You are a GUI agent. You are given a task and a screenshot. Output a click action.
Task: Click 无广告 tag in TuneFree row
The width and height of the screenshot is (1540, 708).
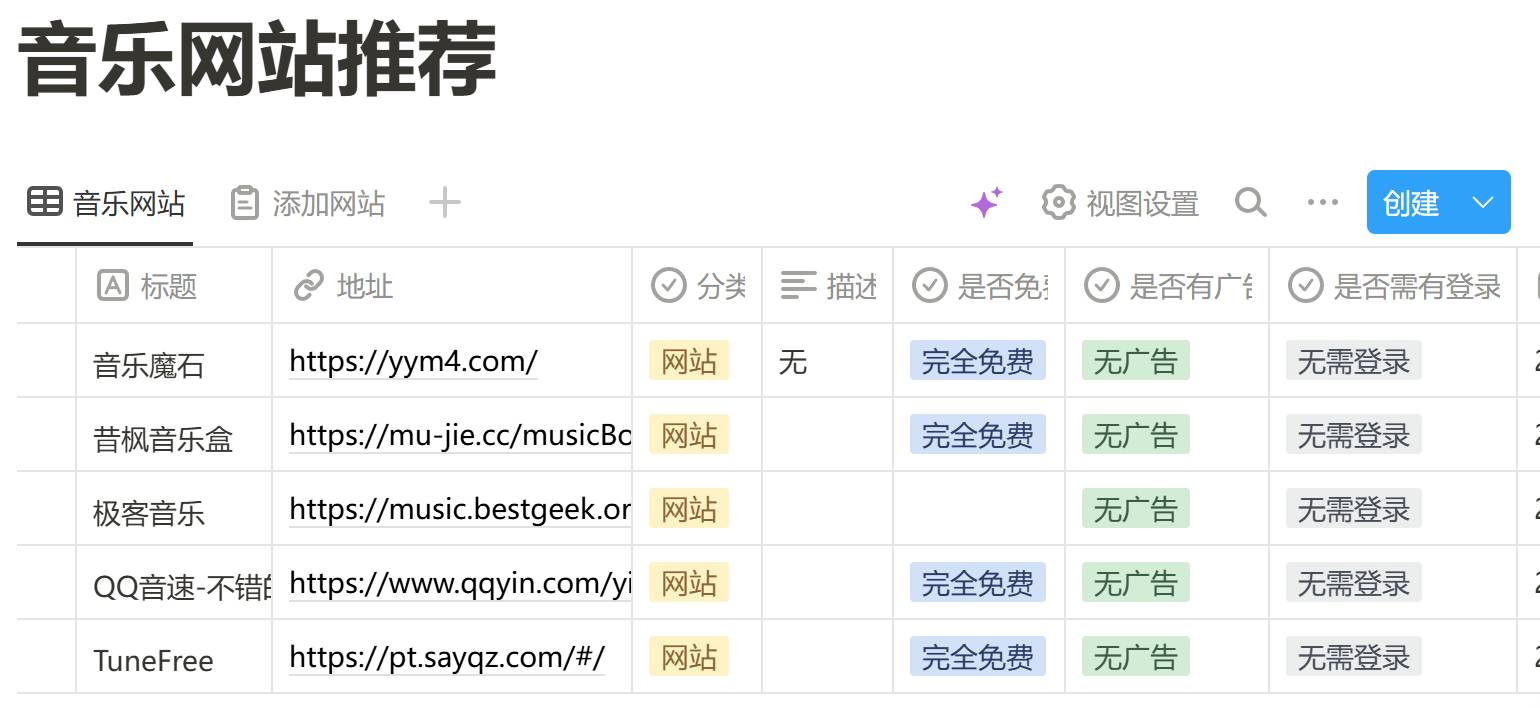point(1136,657)
